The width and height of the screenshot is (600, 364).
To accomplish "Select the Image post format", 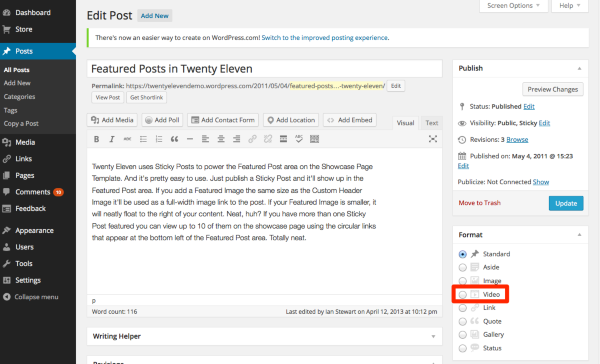I will (x=463, y=281).
